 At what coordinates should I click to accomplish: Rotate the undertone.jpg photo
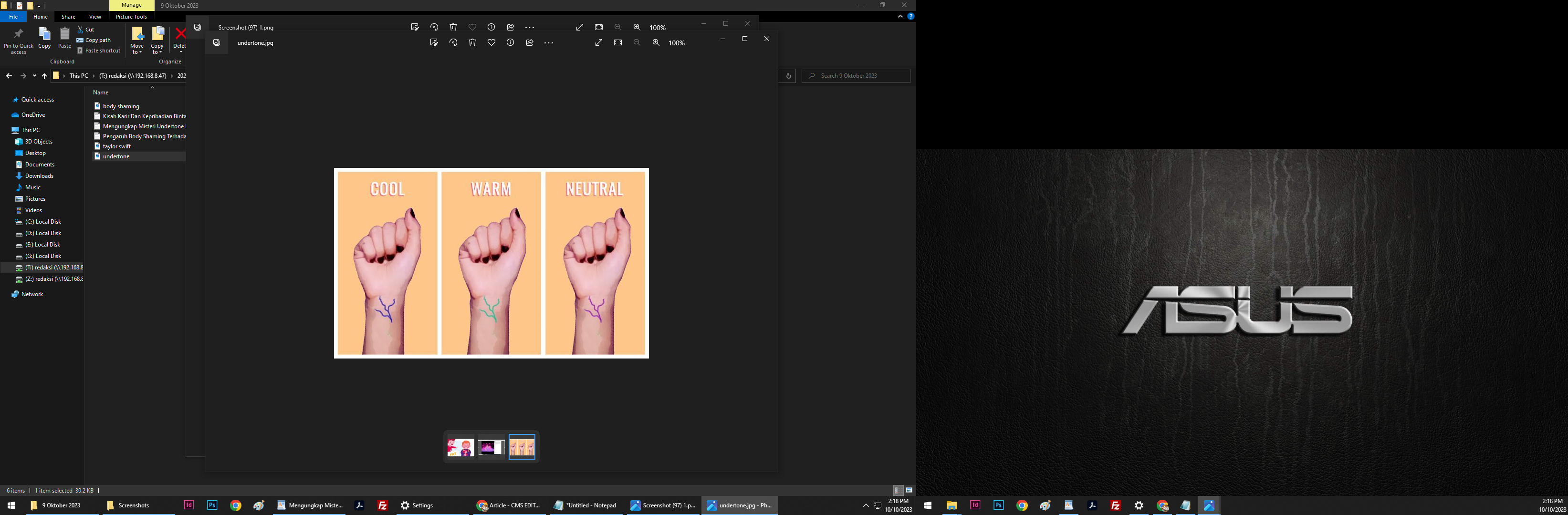[453, 42]
